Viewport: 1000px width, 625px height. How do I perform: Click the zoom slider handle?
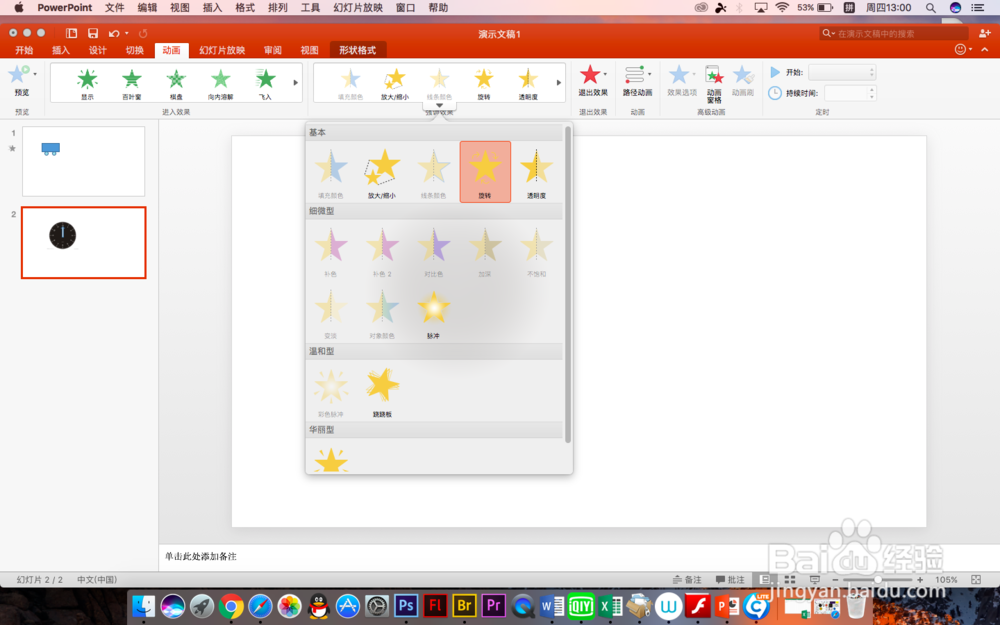(x=878, y=580)
